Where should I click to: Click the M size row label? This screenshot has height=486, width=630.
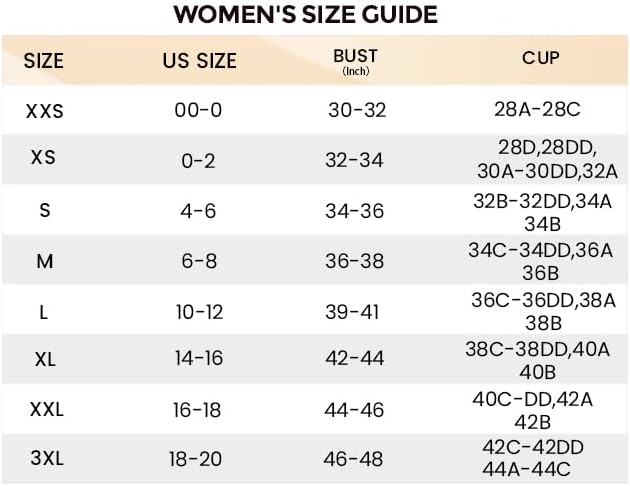pos(44,261)
